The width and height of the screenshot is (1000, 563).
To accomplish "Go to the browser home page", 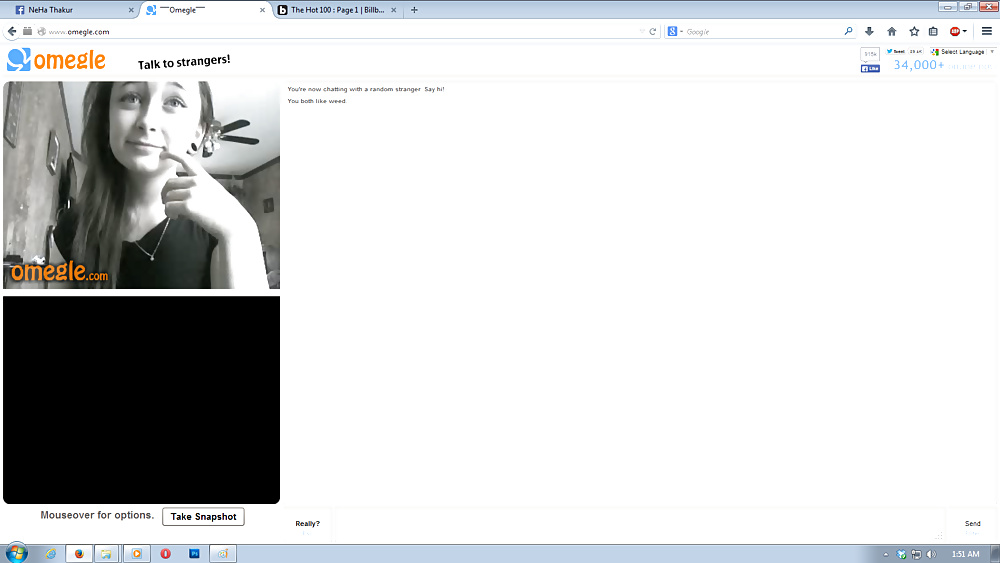I will coord(892,31).
